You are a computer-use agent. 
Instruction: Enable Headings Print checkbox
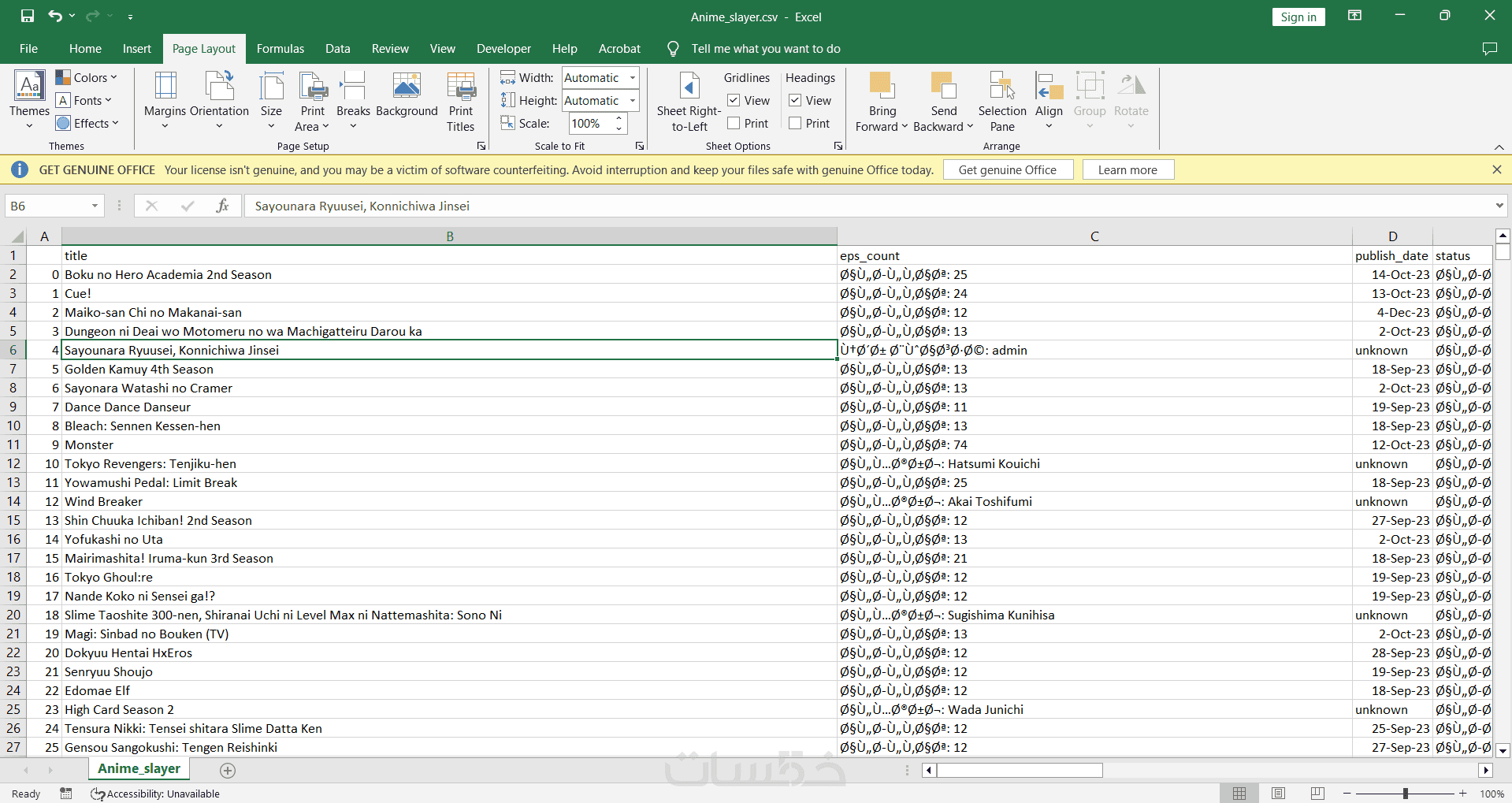[x=795, y=124]
